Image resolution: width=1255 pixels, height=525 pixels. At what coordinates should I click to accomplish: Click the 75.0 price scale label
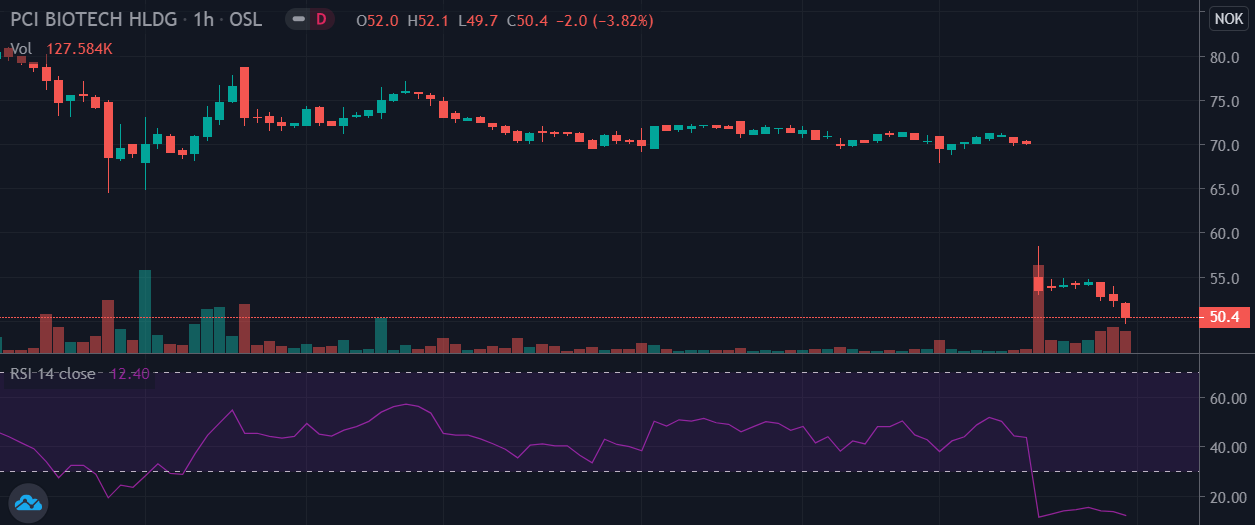(1225, 102)
